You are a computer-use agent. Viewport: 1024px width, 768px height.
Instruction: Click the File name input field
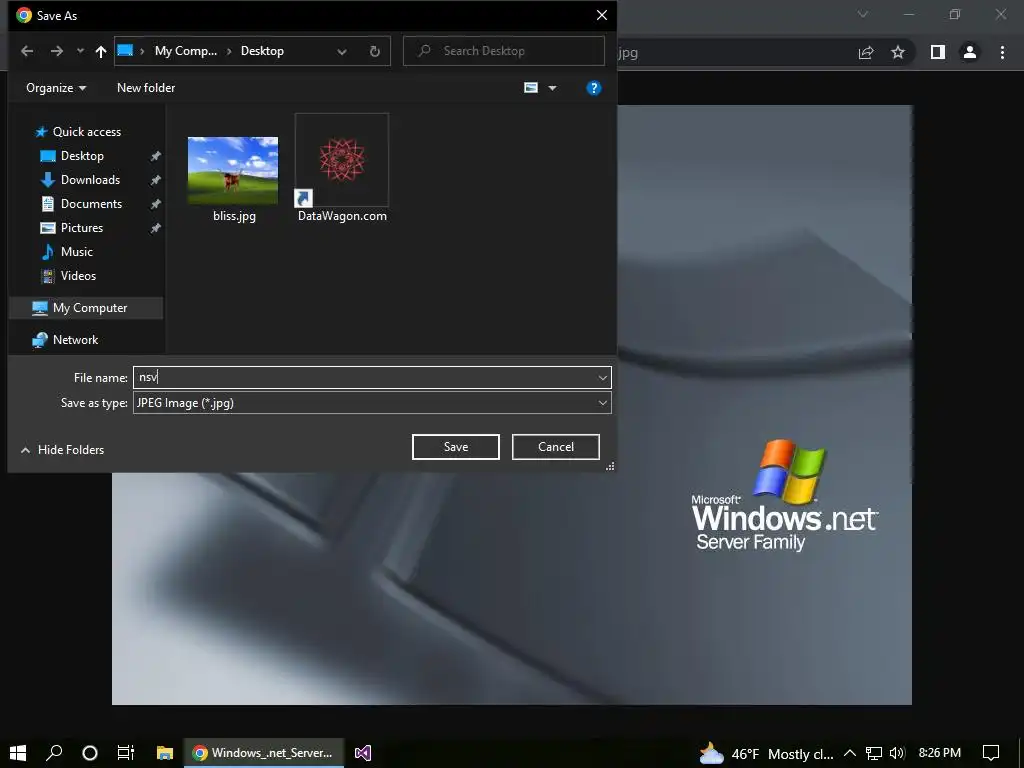point(364,377)
